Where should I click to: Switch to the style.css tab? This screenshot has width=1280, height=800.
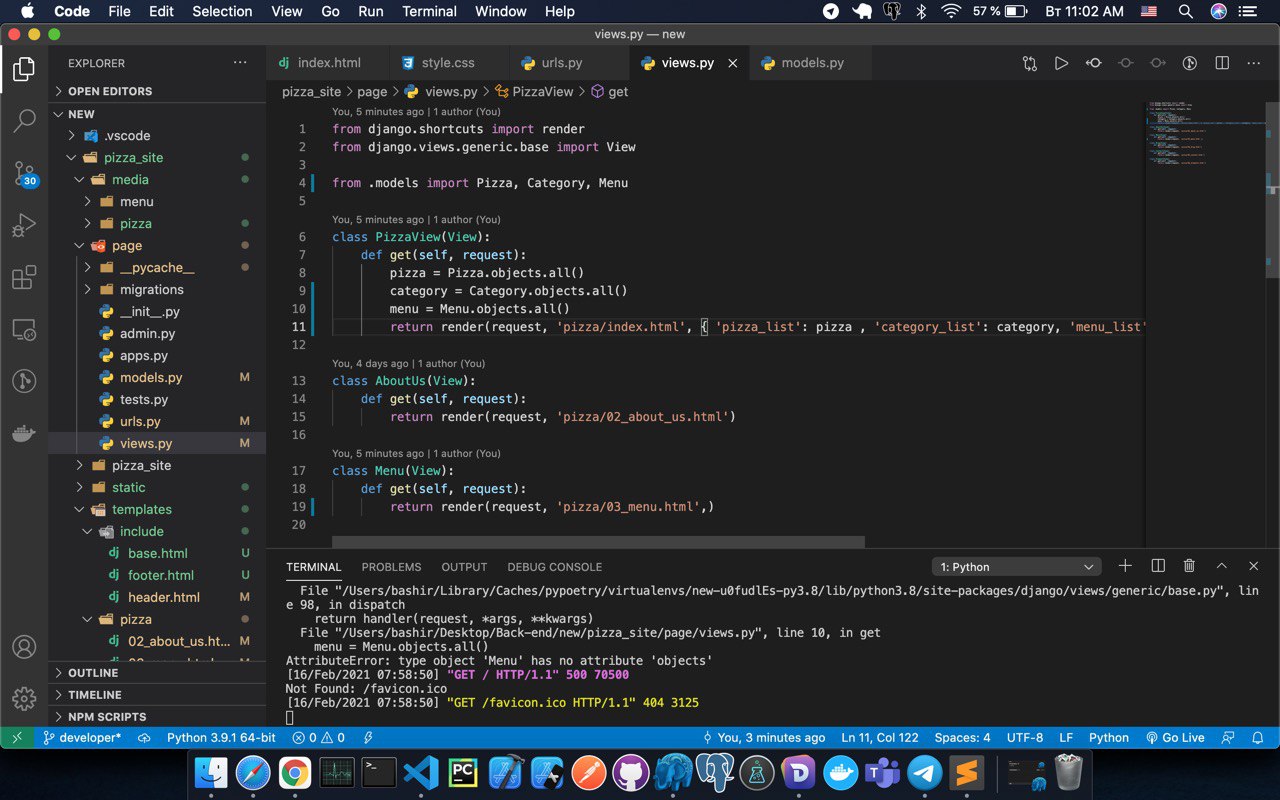[x=448, y=63]
